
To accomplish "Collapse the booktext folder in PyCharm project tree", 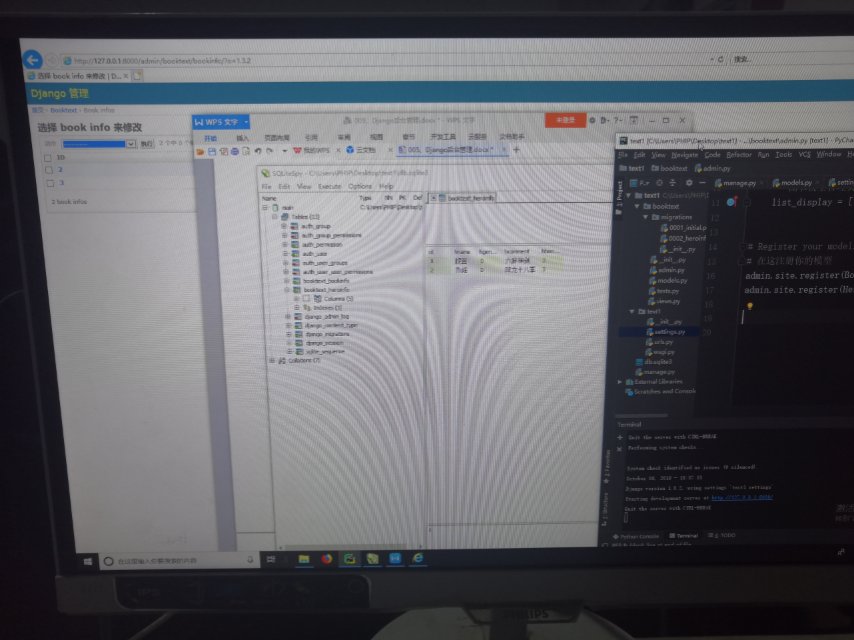I will (637, 206).
